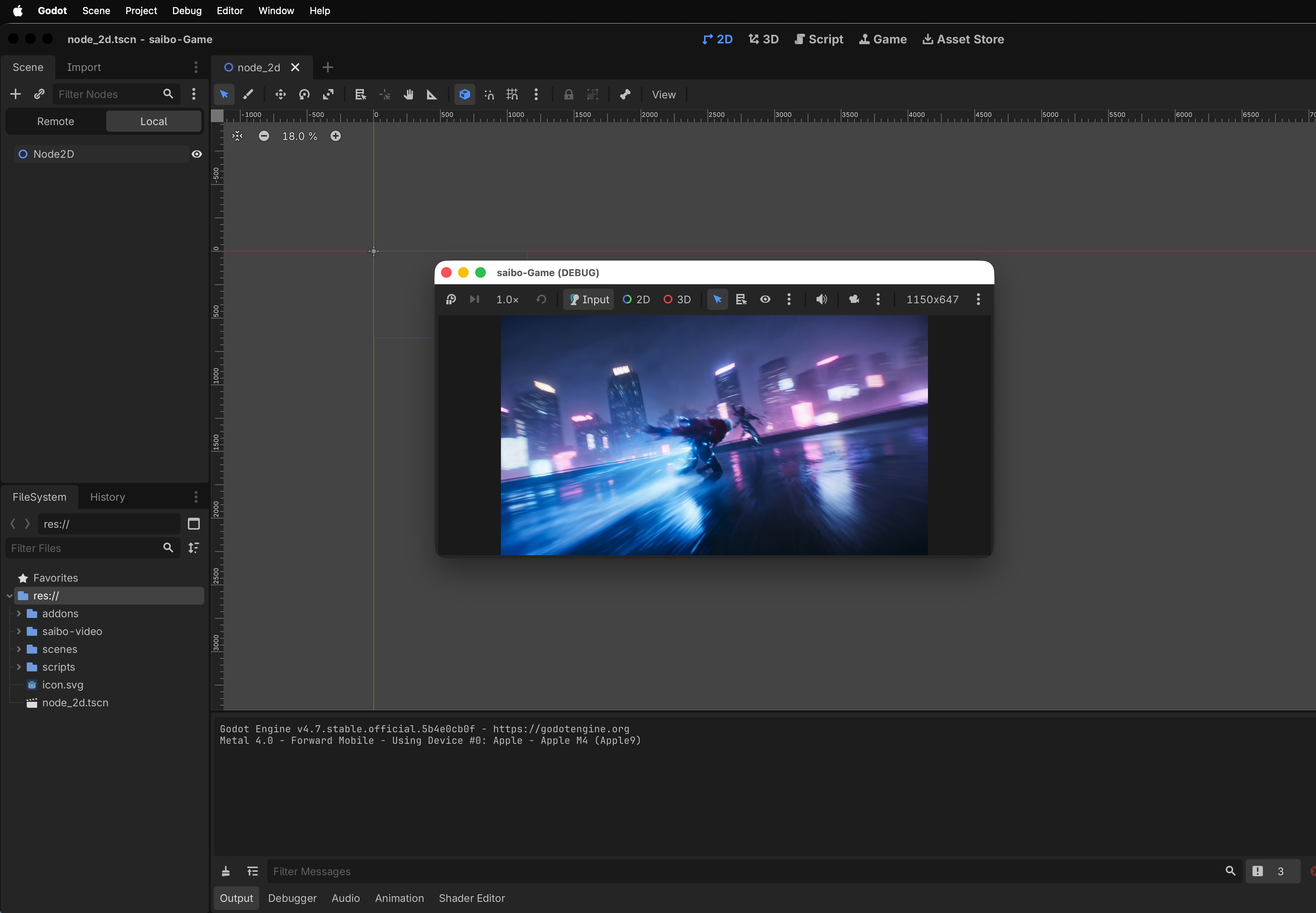Expand the scripts folder
Image resolution: width=1316 pixels, height=913 pixels.
[19, 667]
